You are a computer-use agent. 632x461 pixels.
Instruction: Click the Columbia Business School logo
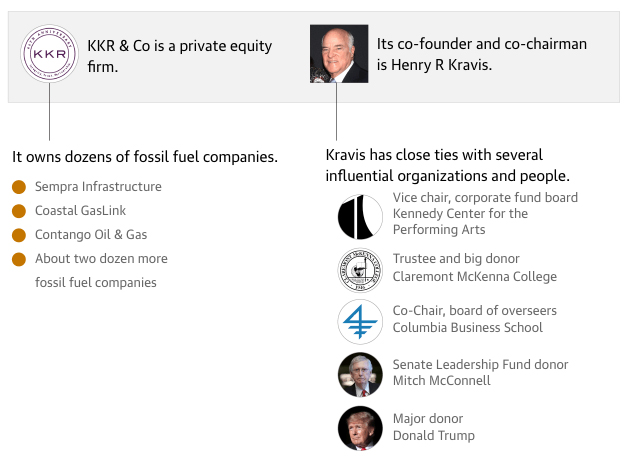coord(360,321)
